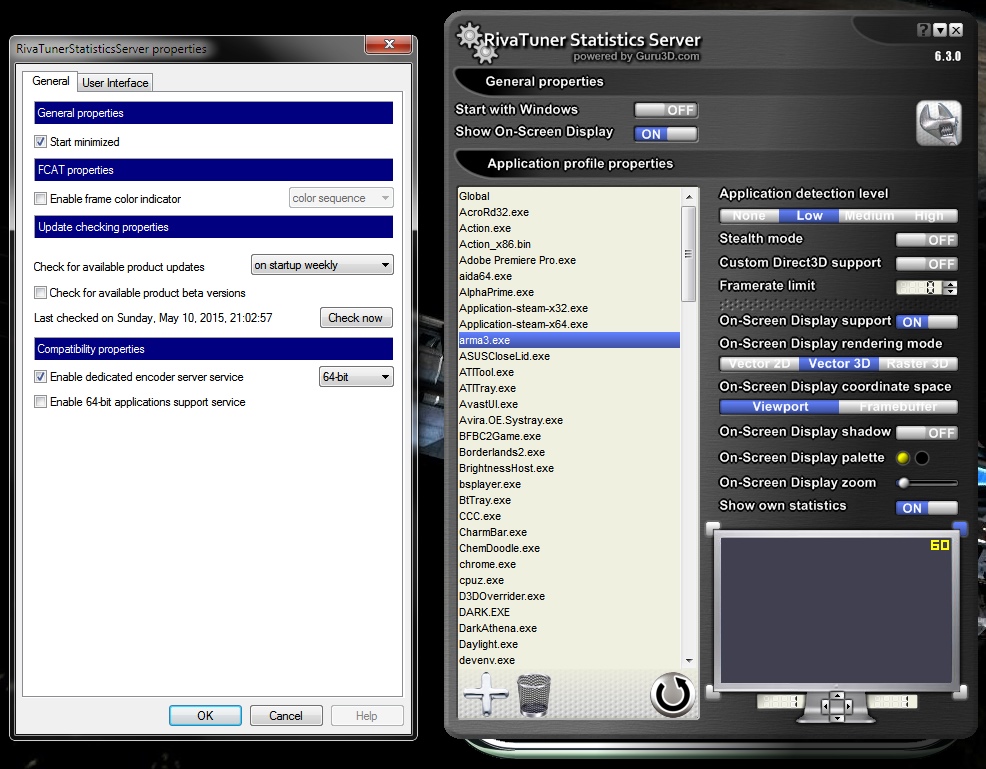This screenshot has height=769, width=986.
Task: Open the color sequence dropdown
Action: coord(341,198)
